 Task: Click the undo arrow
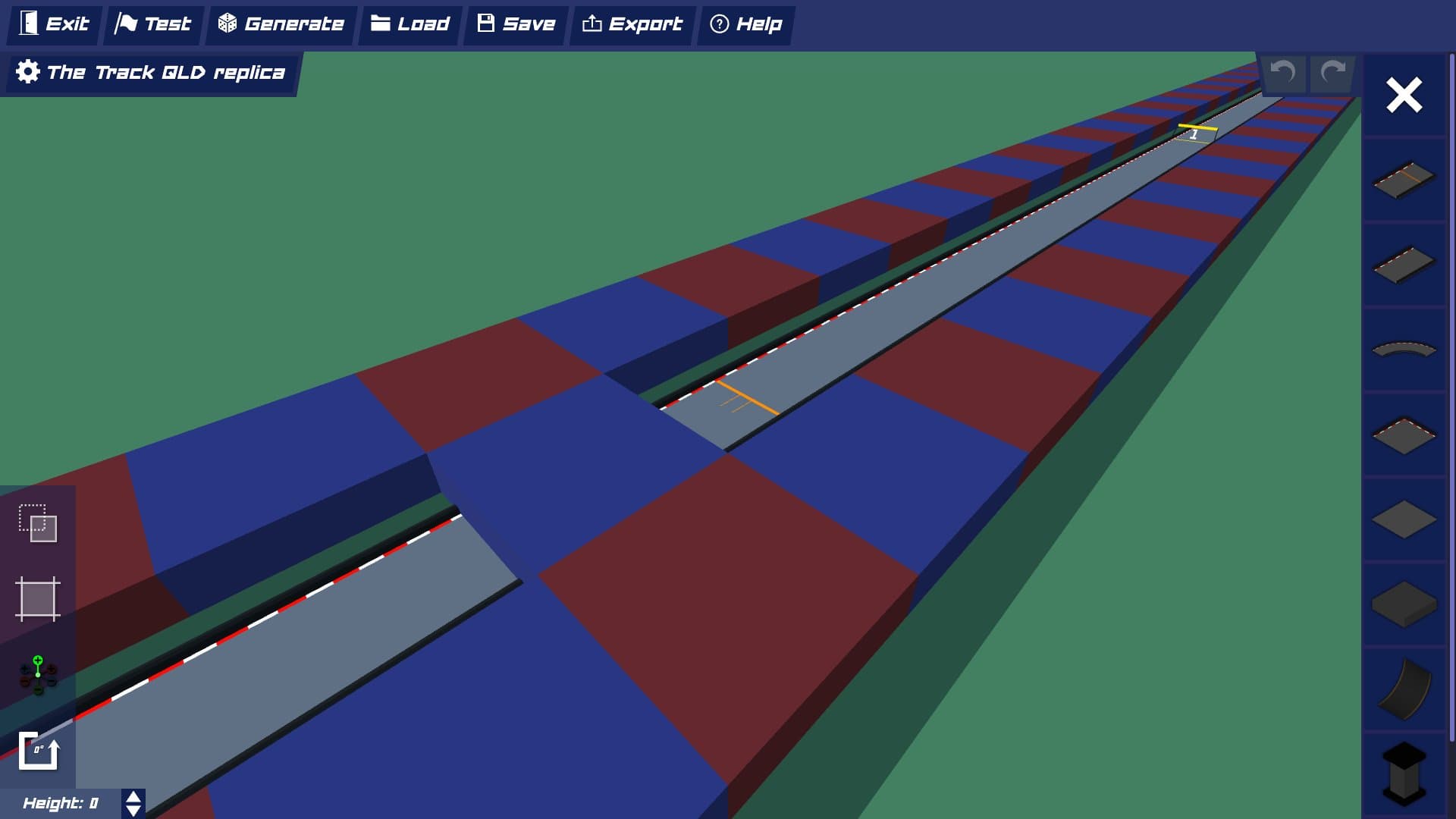pyautogui.click(x=1283, y=73)
